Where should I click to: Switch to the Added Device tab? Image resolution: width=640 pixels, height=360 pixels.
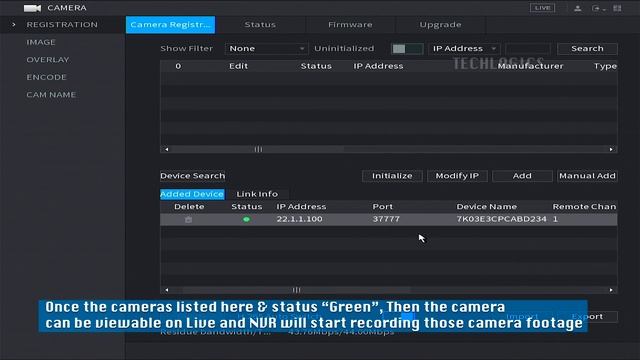tap(192, 194)
